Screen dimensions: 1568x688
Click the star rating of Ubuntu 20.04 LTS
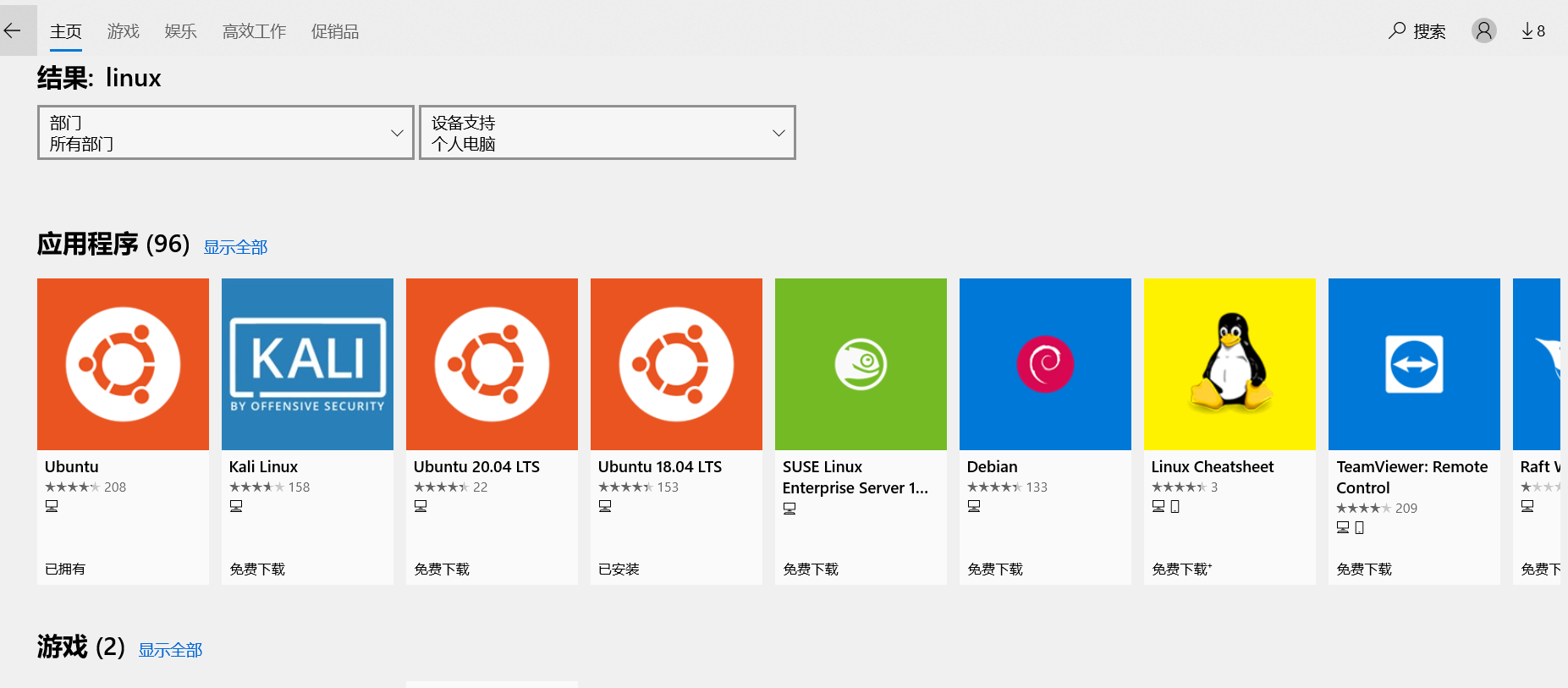441,487
